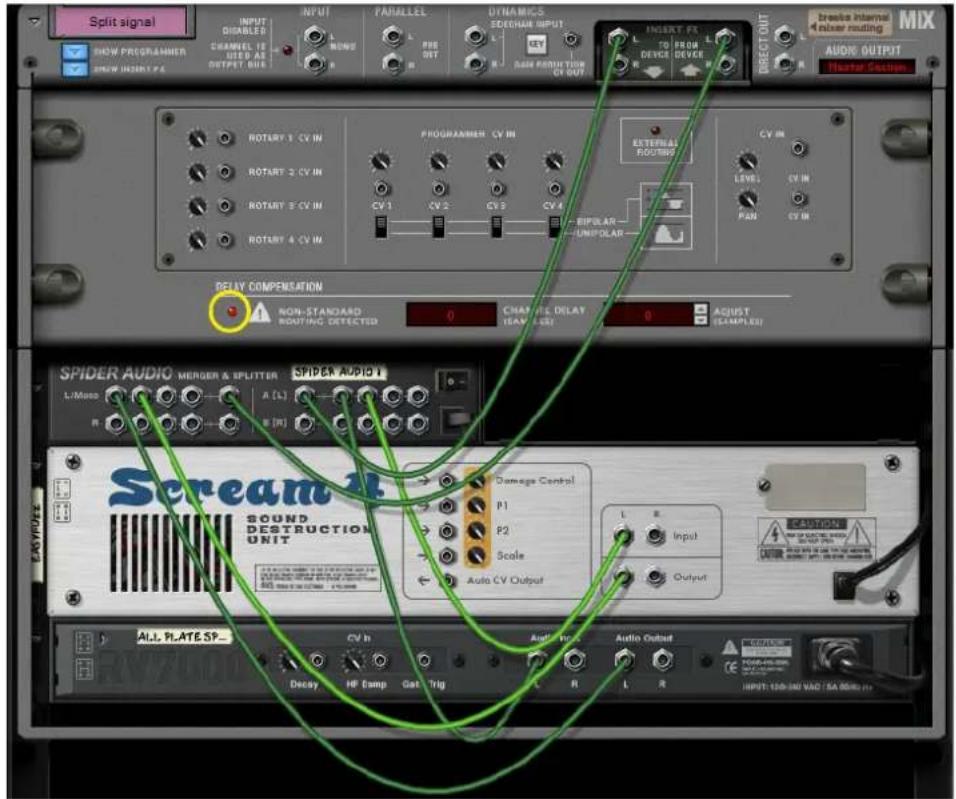Select Spider Audio first L/Mono merge input
This screenshot has width=956, height=799.
point(115,397)
